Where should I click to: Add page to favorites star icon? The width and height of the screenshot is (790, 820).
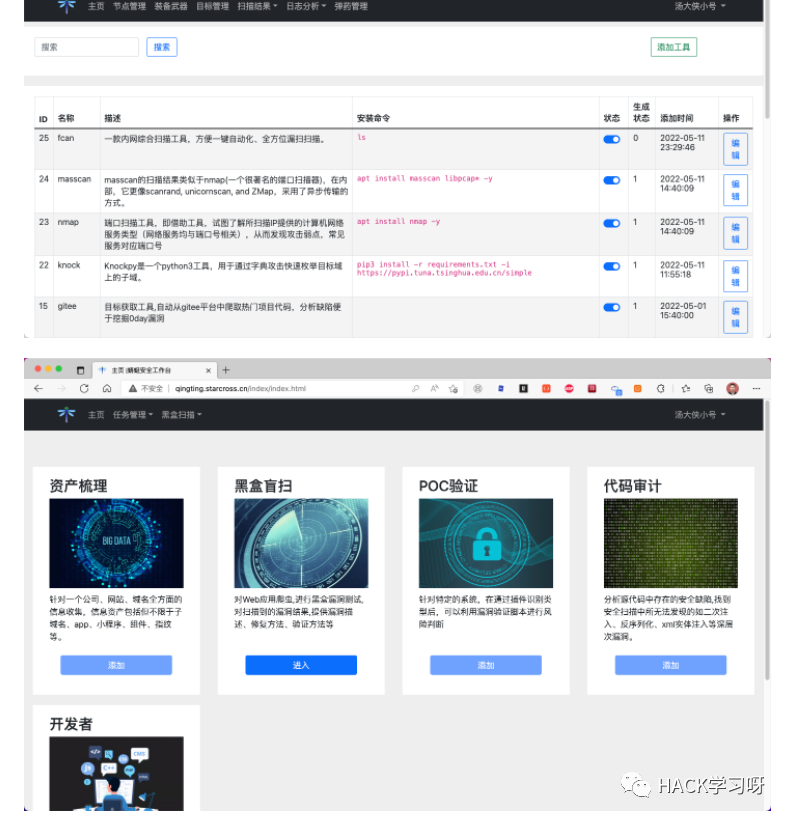coord(453,389)
